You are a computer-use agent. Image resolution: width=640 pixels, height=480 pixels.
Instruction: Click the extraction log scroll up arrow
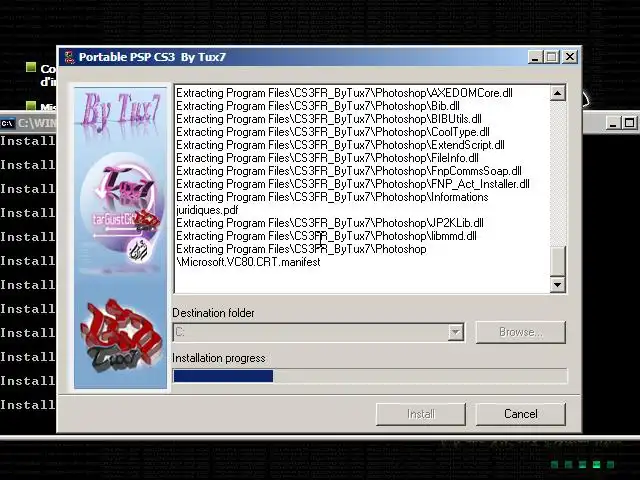pyautogui.click(x=558, y=93)
